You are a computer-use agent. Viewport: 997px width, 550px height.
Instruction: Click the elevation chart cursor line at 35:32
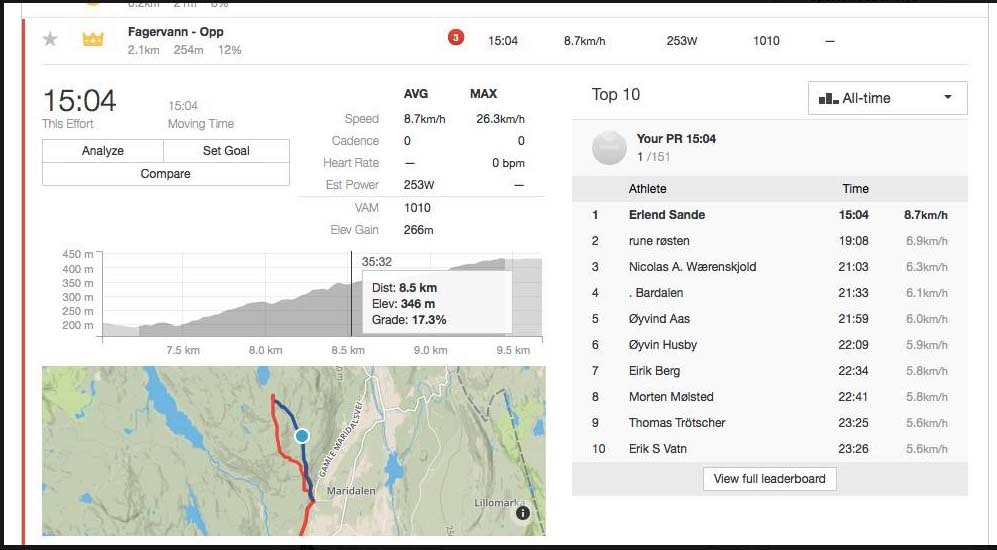[x=351, y=300]
